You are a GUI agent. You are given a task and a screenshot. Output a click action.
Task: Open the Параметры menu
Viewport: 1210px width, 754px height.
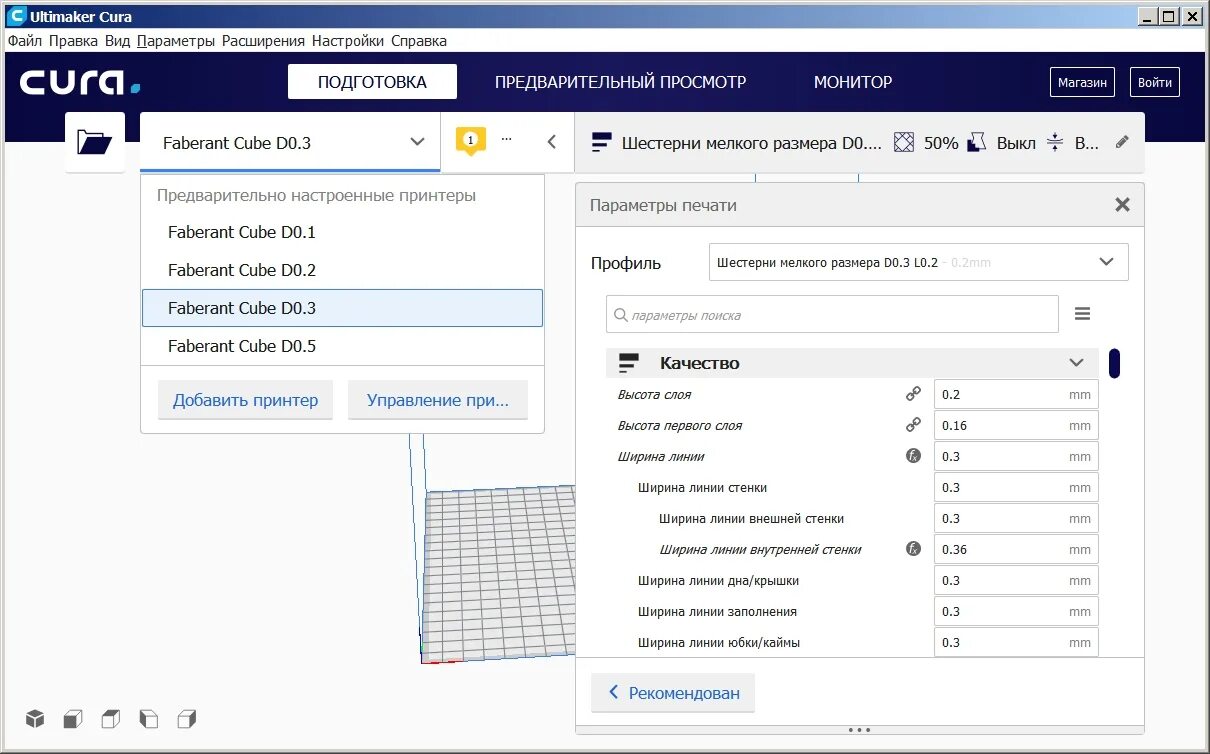[x=176, y=41]
